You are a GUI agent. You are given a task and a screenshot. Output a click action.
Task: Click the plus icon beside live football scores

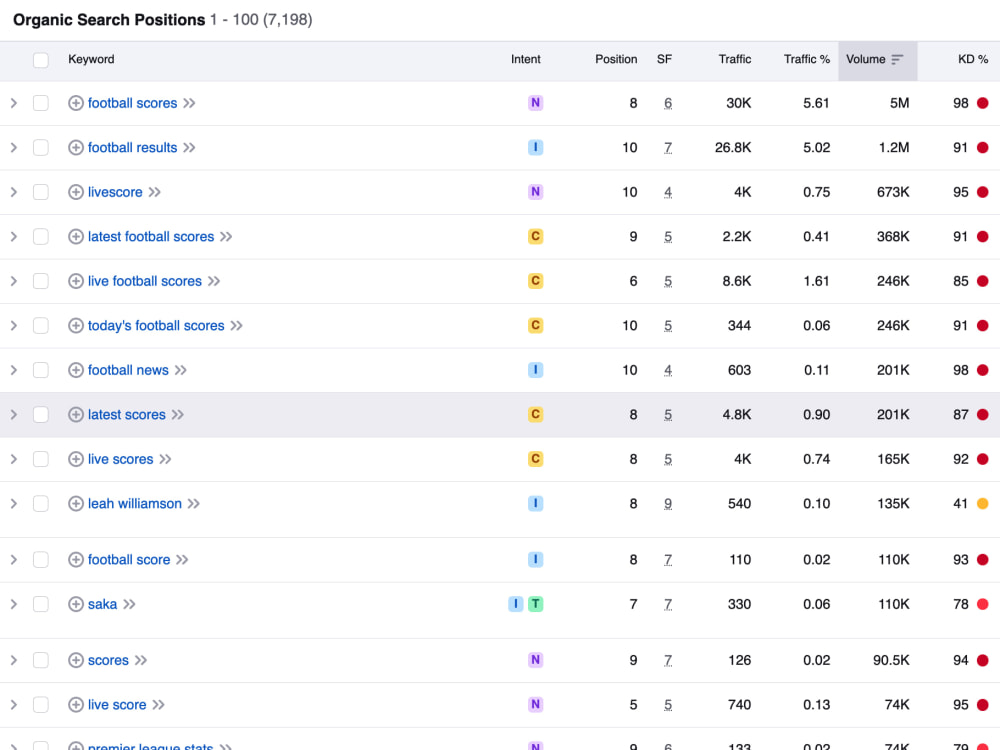click(75, 281)
